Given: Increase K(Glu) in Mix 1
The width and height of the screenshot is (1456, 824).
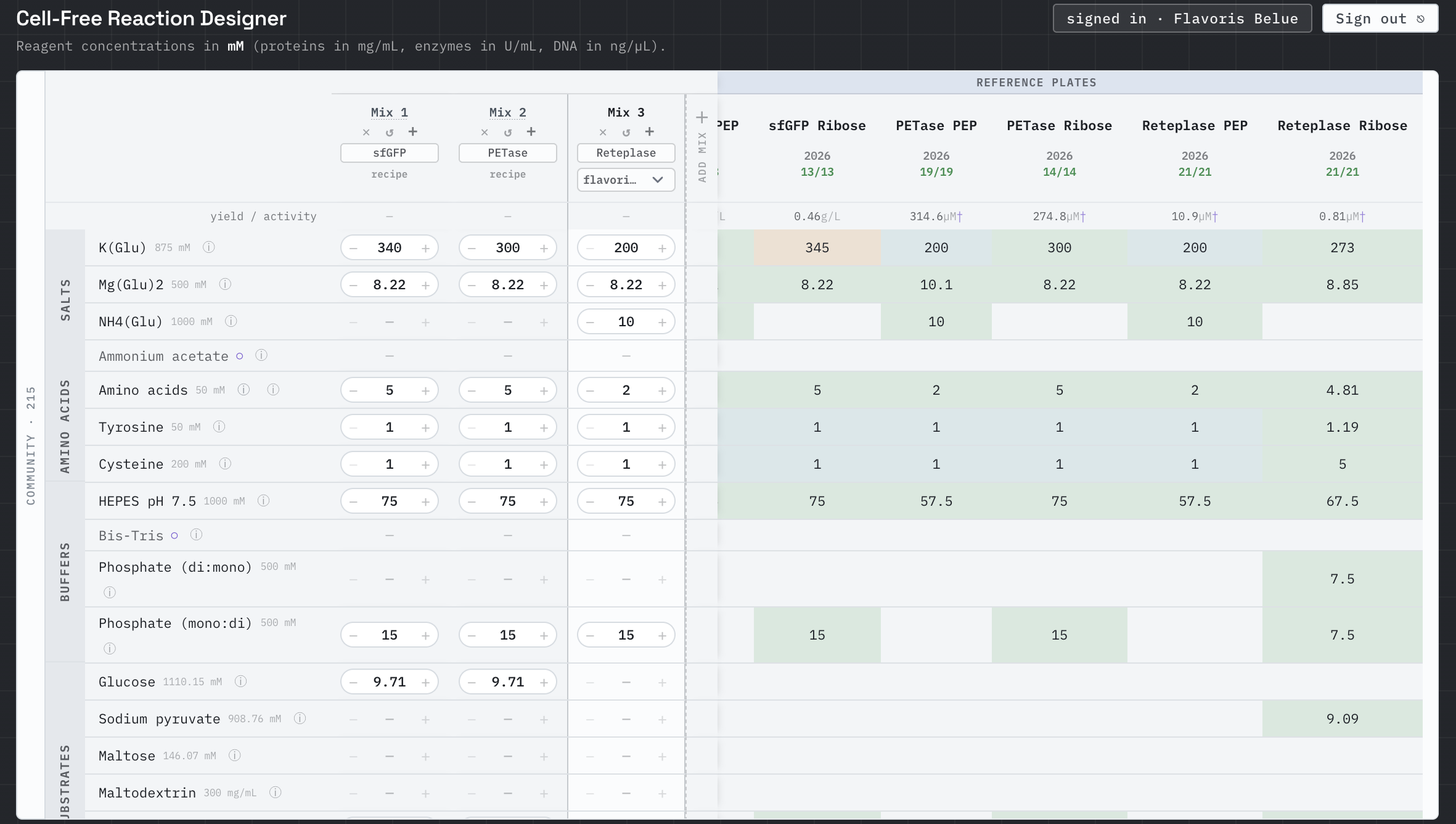Looking at the screenshot, I should [425, 248].
